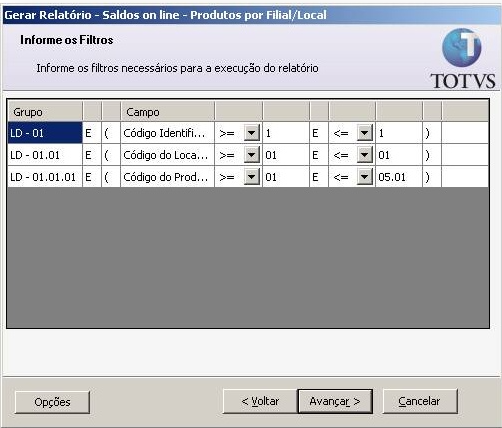Click the closing parenthesis in LD - 01 row
The image size is (502, 428).
tap(432, 133)
